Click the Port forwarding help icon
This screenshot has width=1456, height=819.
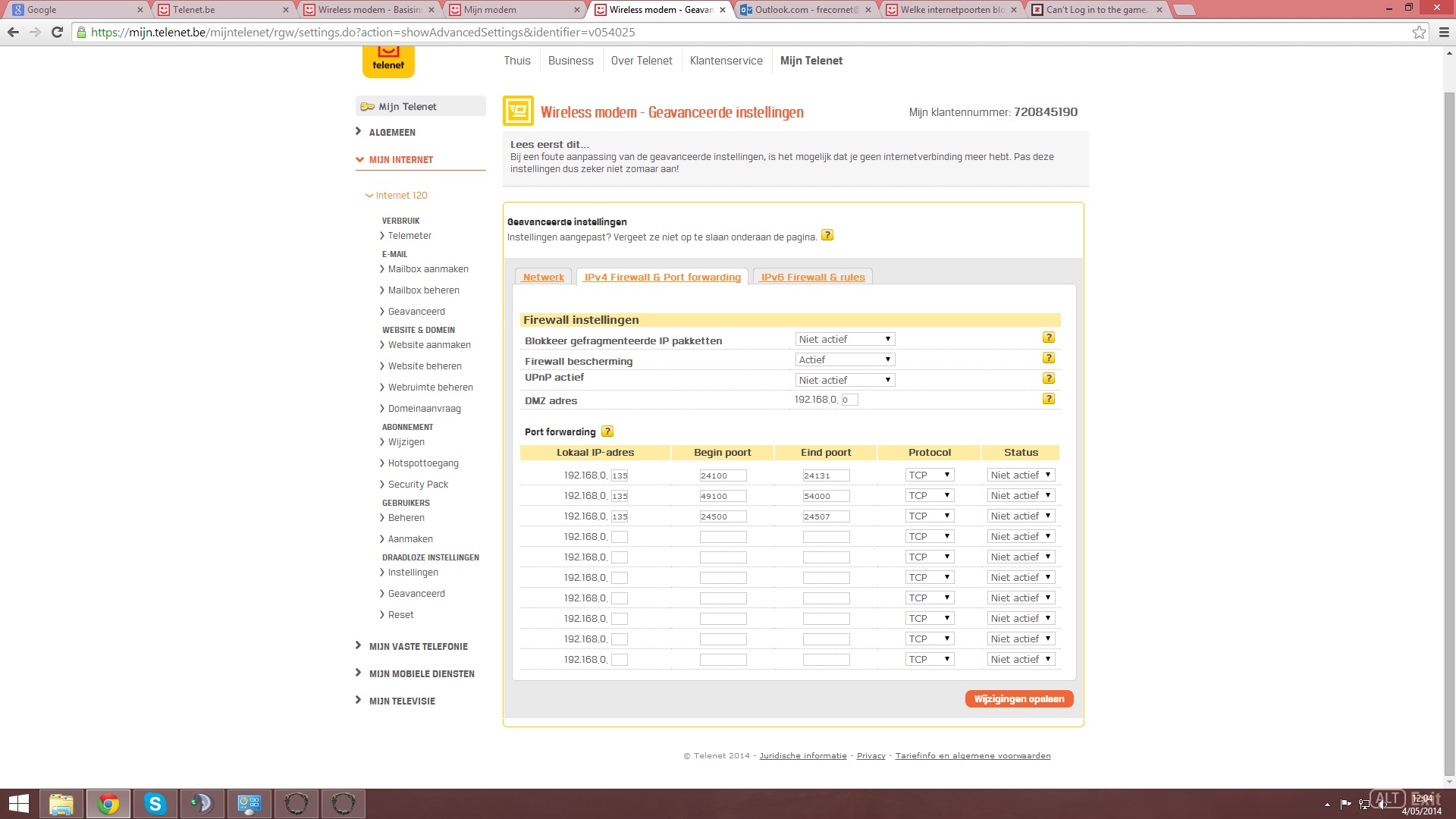(x=607, y=431)
